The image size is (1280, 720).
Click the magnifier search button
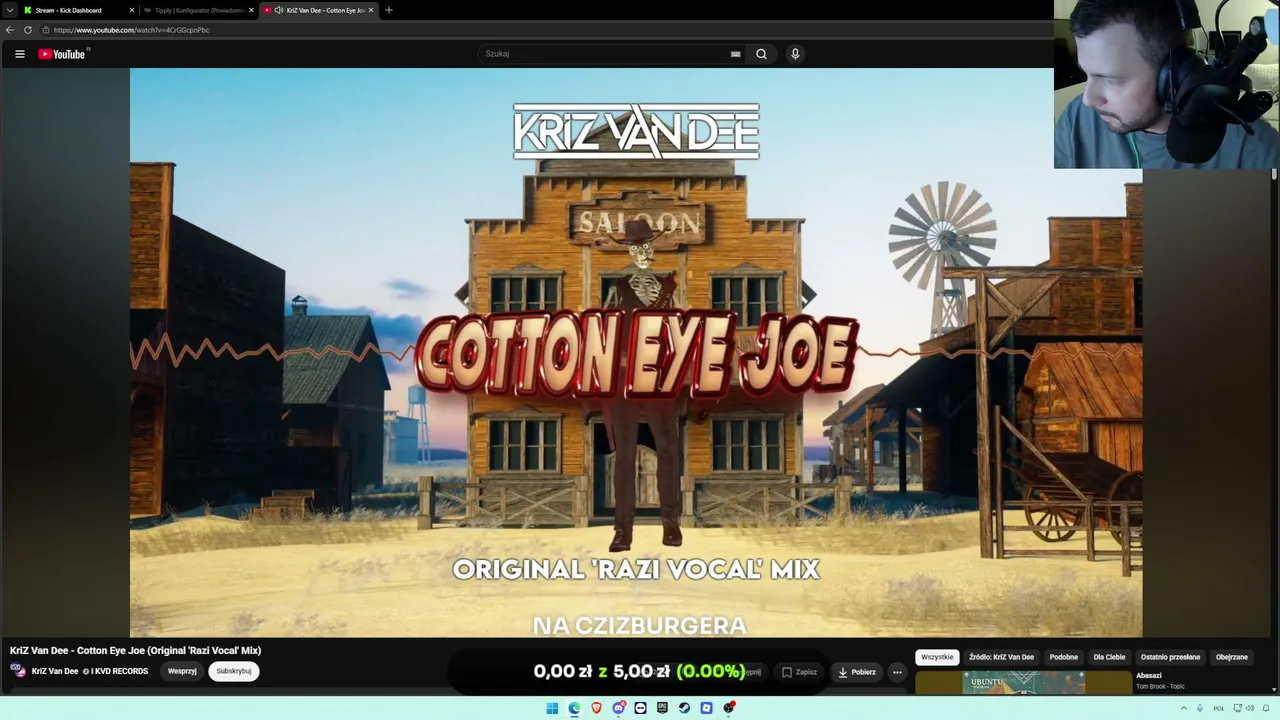[x=761, y=54]
